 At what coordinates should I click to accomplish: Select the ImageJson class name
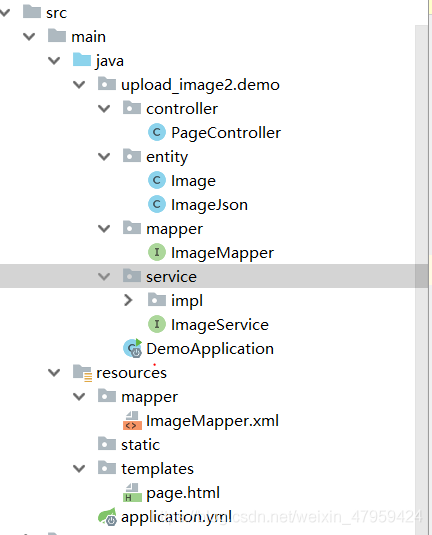(210, 205)
